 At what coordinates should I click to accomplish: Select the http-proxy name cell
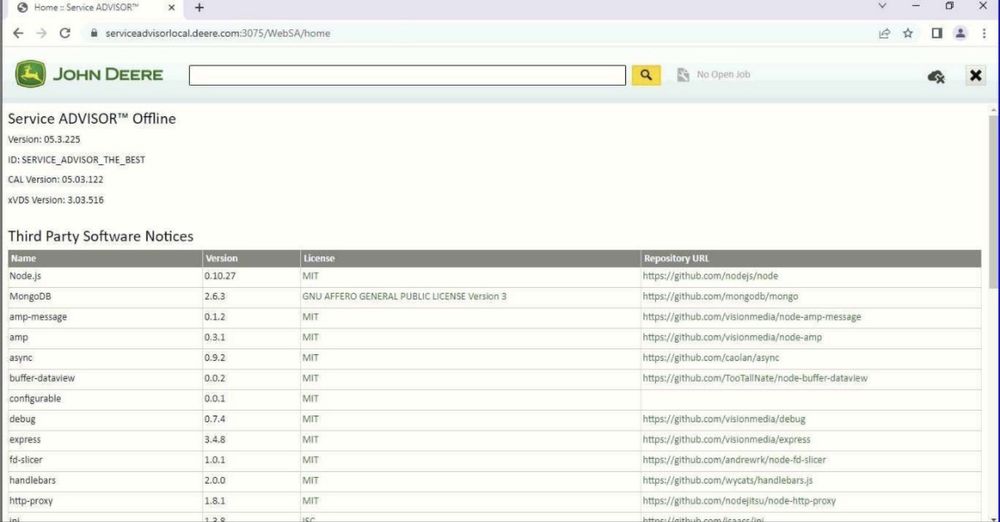click(x=105, y=501)
